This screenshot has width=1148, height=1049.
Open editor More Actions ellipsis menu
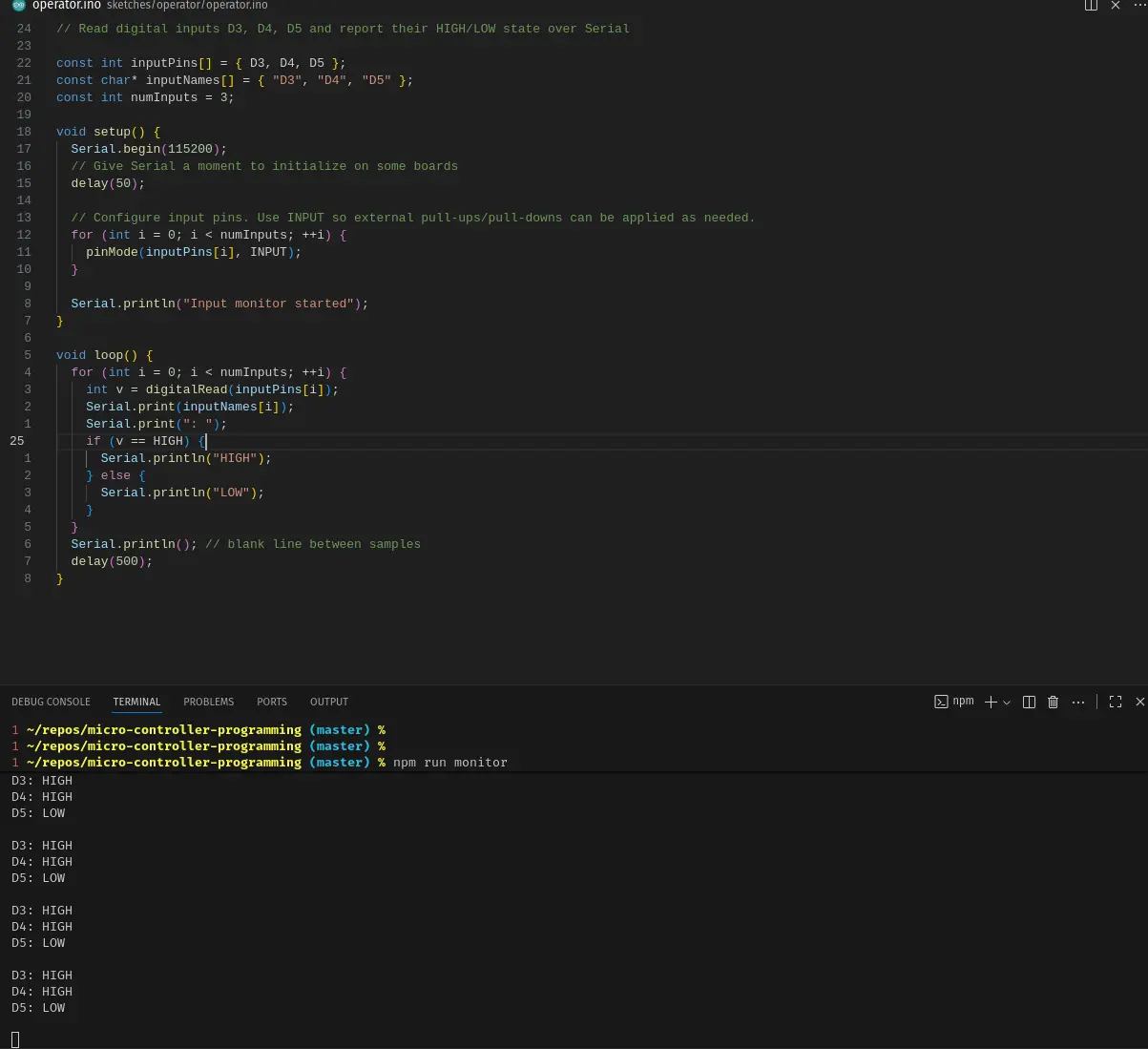1138,5
